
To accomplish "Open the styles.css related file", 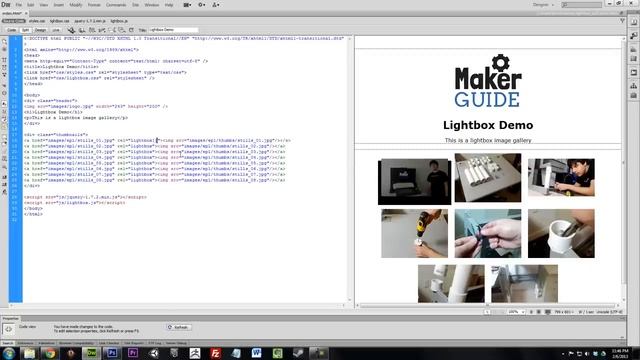I will (x=37, y=21).
